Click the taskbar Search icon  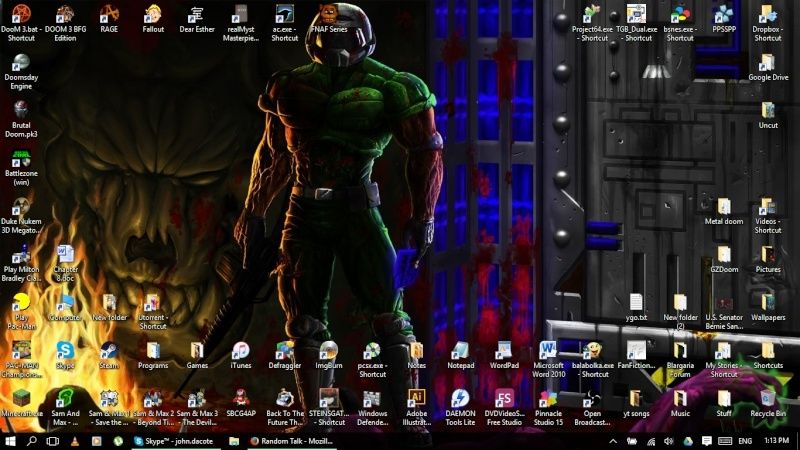[x=32, y=441]
